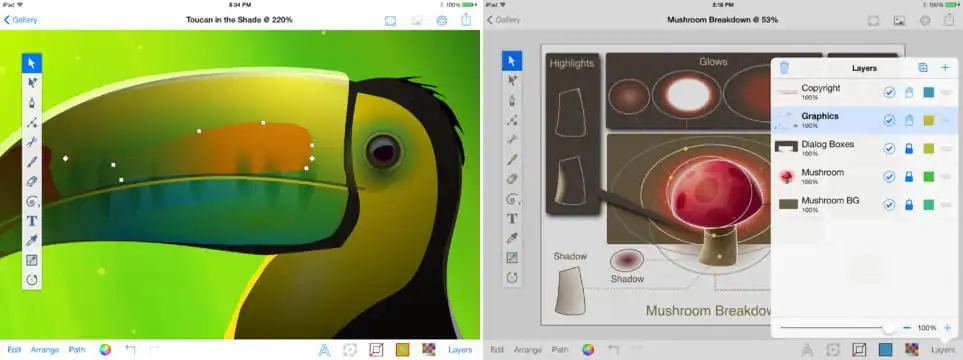Tap the 'Toucan in the Shade @ 220%' title
This screenshot has height=360, width=963.
click(x=239, y=20)
